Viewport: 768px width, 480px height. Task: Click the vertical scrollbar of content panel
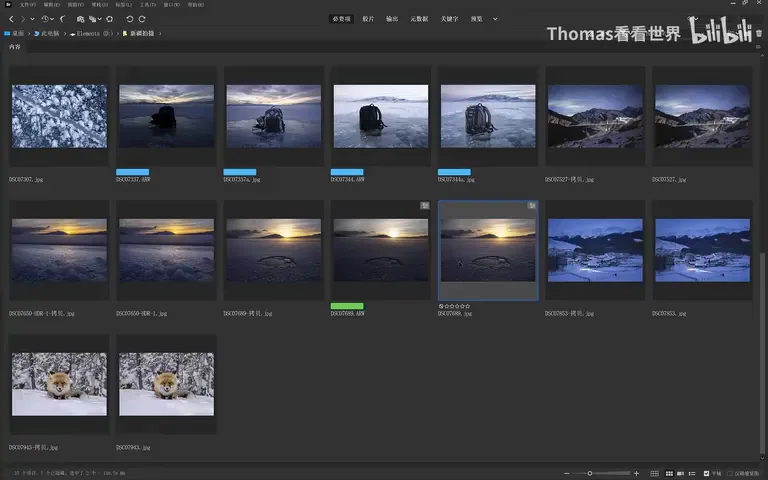[x=761, y=355]
